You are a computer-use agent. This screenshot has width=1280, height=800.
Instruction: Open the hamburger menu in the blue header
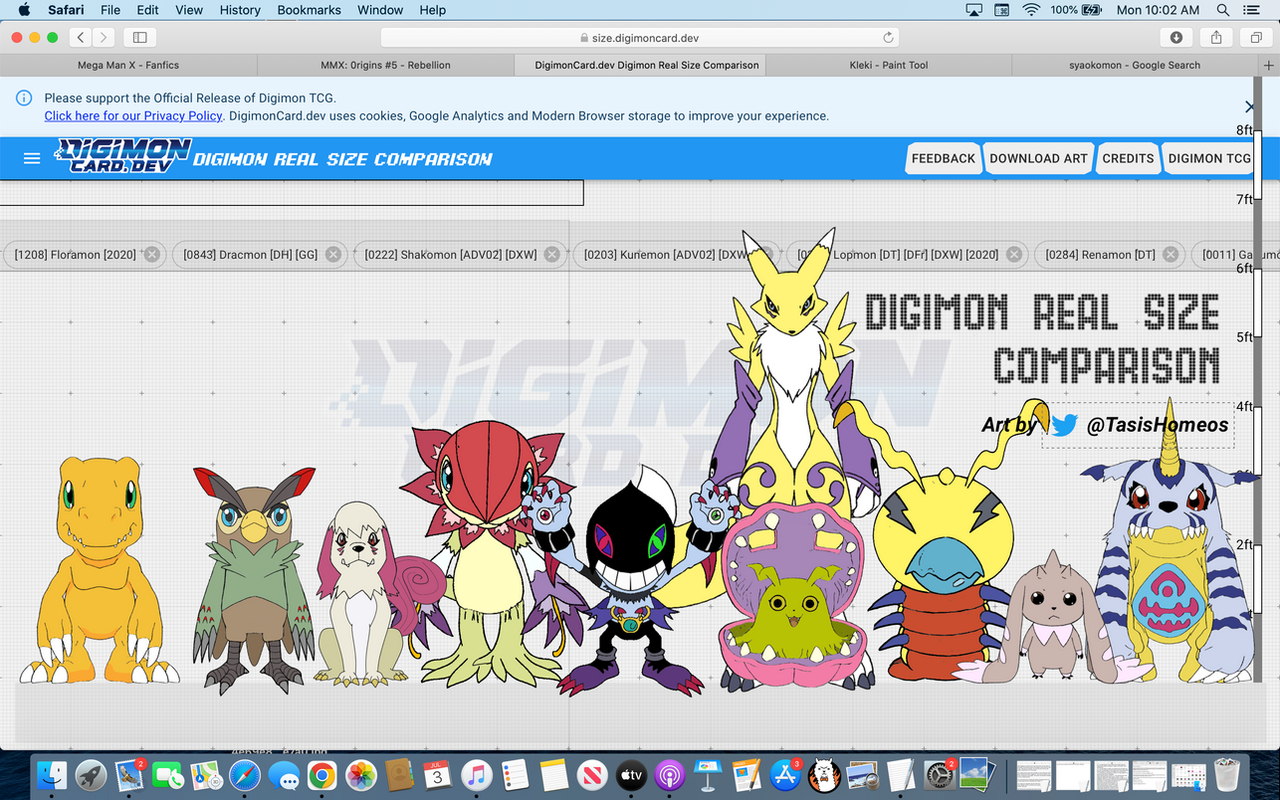[32, 158]
